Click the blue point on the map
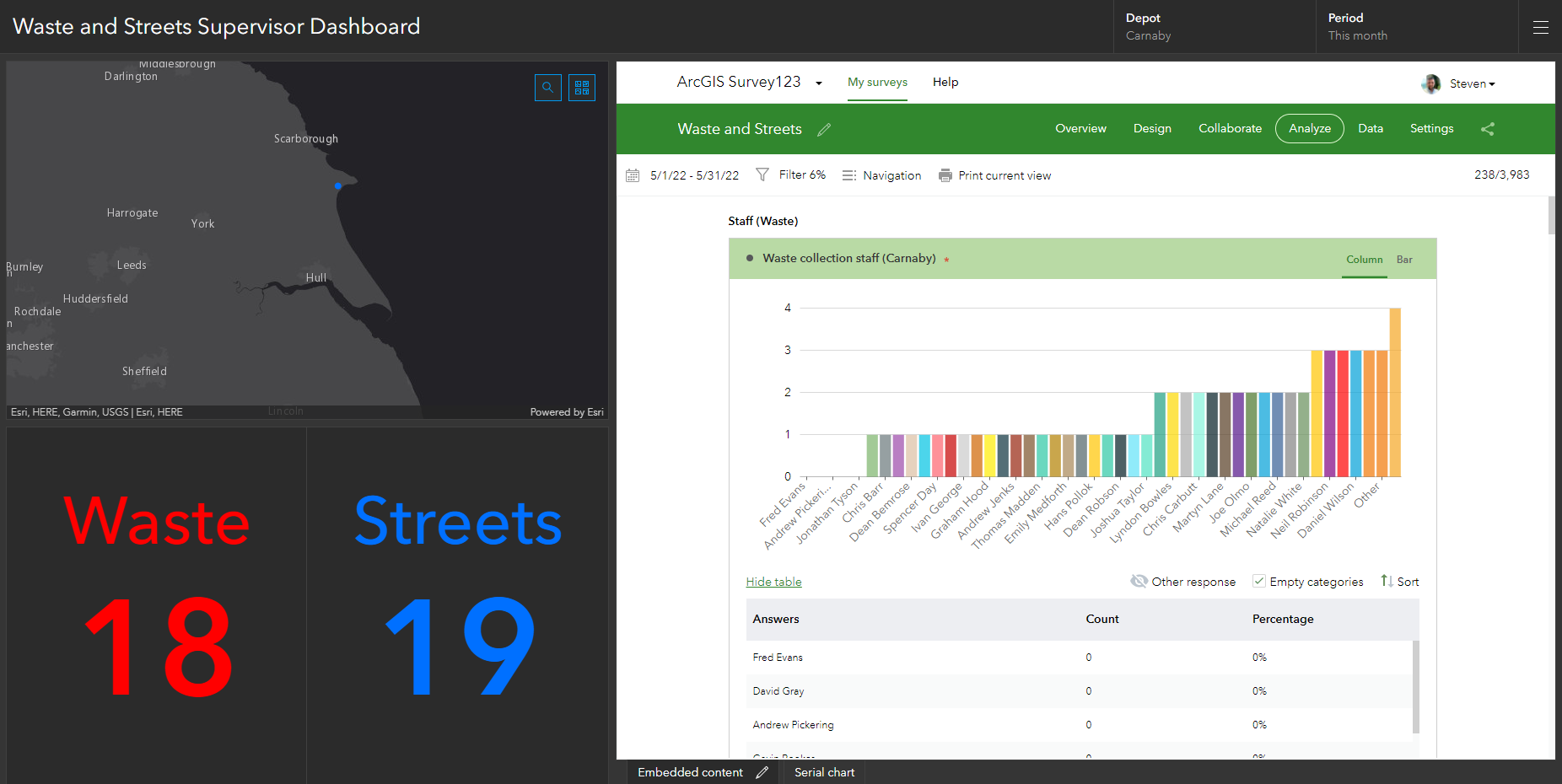This screenshot has height=784, width=1562. 338,185
